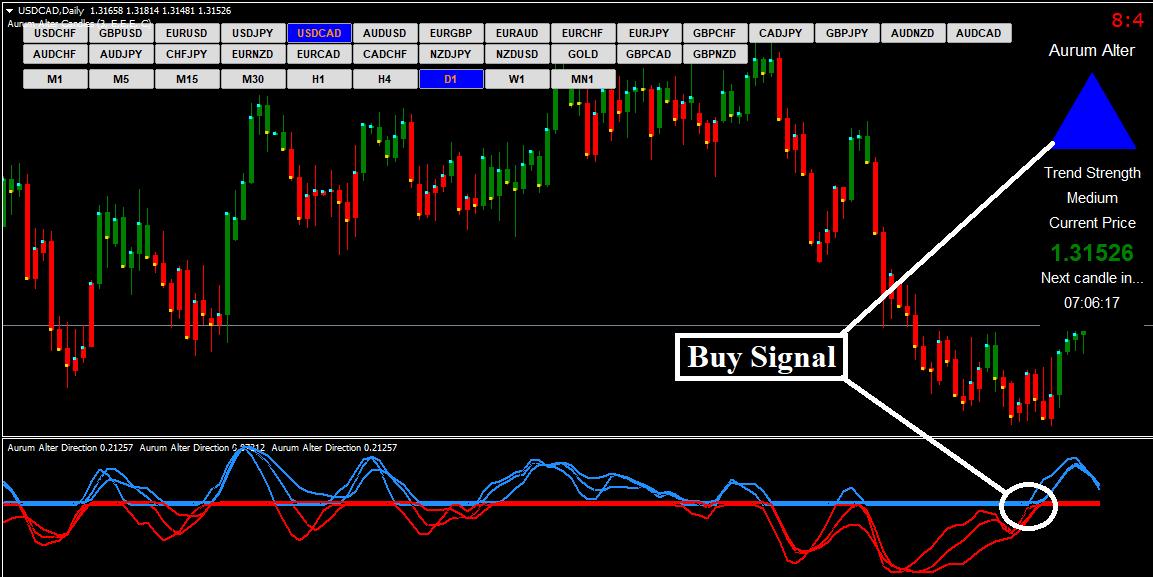Click the white circle crossover marker
Viewport: 1153px width, 577px height.
[1028, 506]
